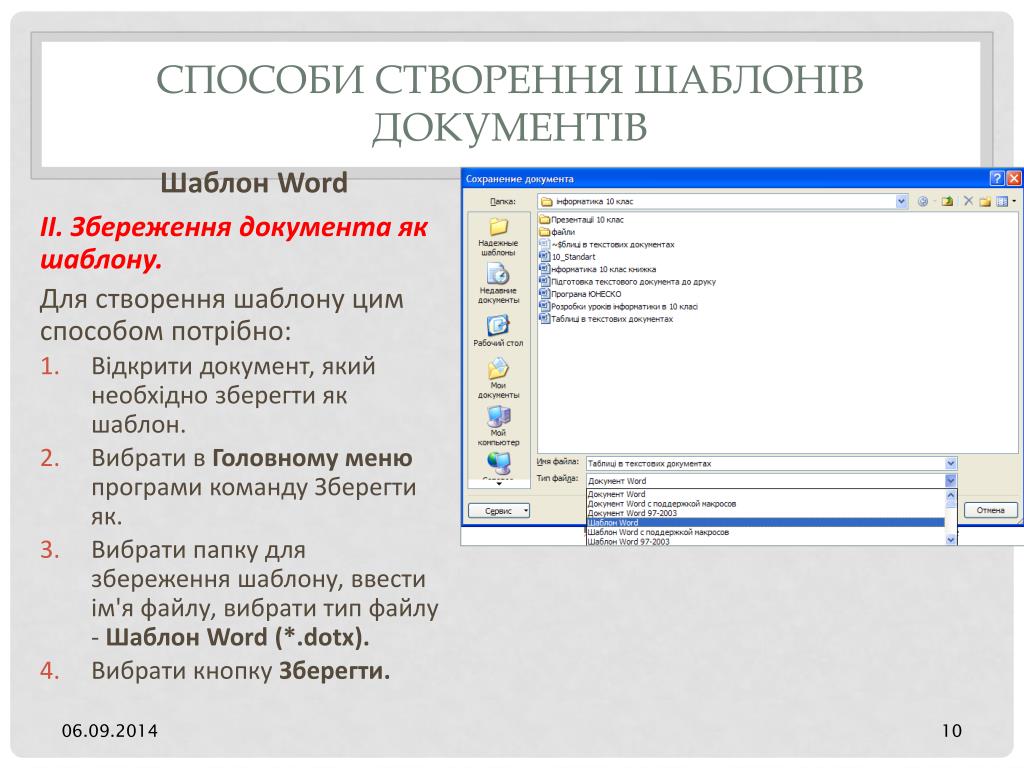The image size is (1024, 768).
Task: Select the '~$блиці в текстових документах' file
Action: click(x=607, y=244)
